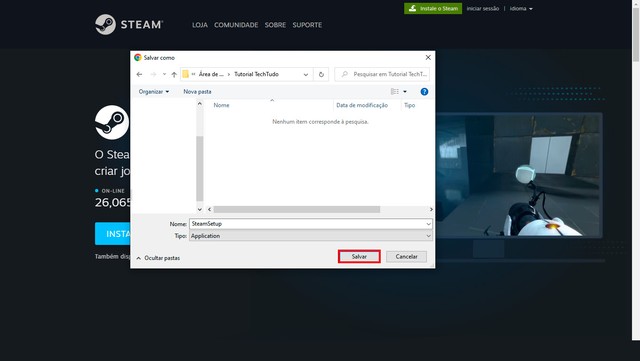
Task: Collapse folders with Ocultar pastas
Action: point(158,258)
